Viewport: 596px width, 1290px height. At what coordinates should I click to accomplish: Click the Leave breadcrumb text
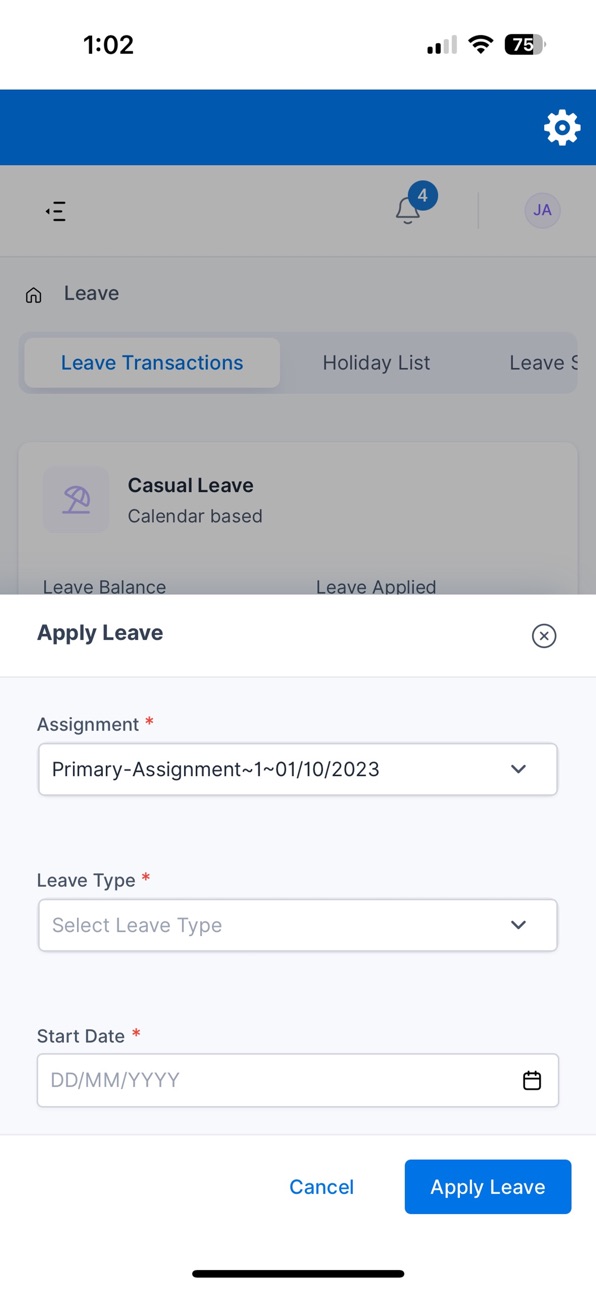(91, 293)
